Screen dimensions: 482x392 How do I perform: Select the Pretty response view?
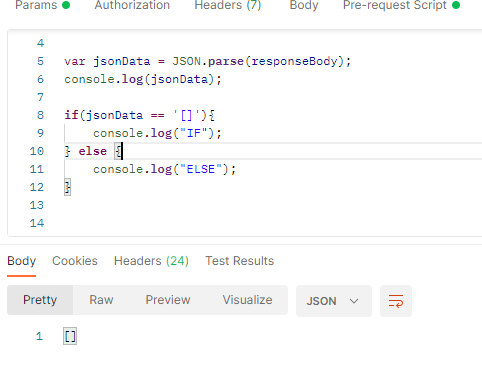[40, 300]
